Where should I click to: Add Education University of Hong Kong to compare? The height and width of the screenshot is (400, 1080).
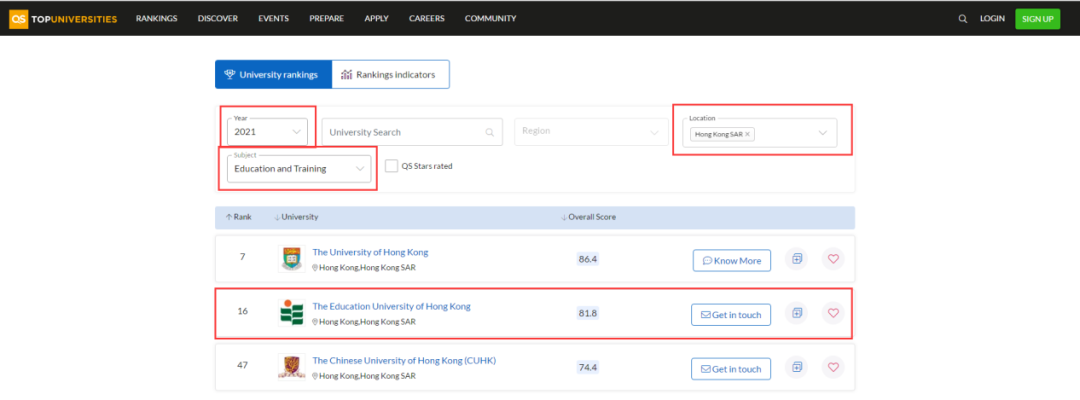click(x=796, y=313)
